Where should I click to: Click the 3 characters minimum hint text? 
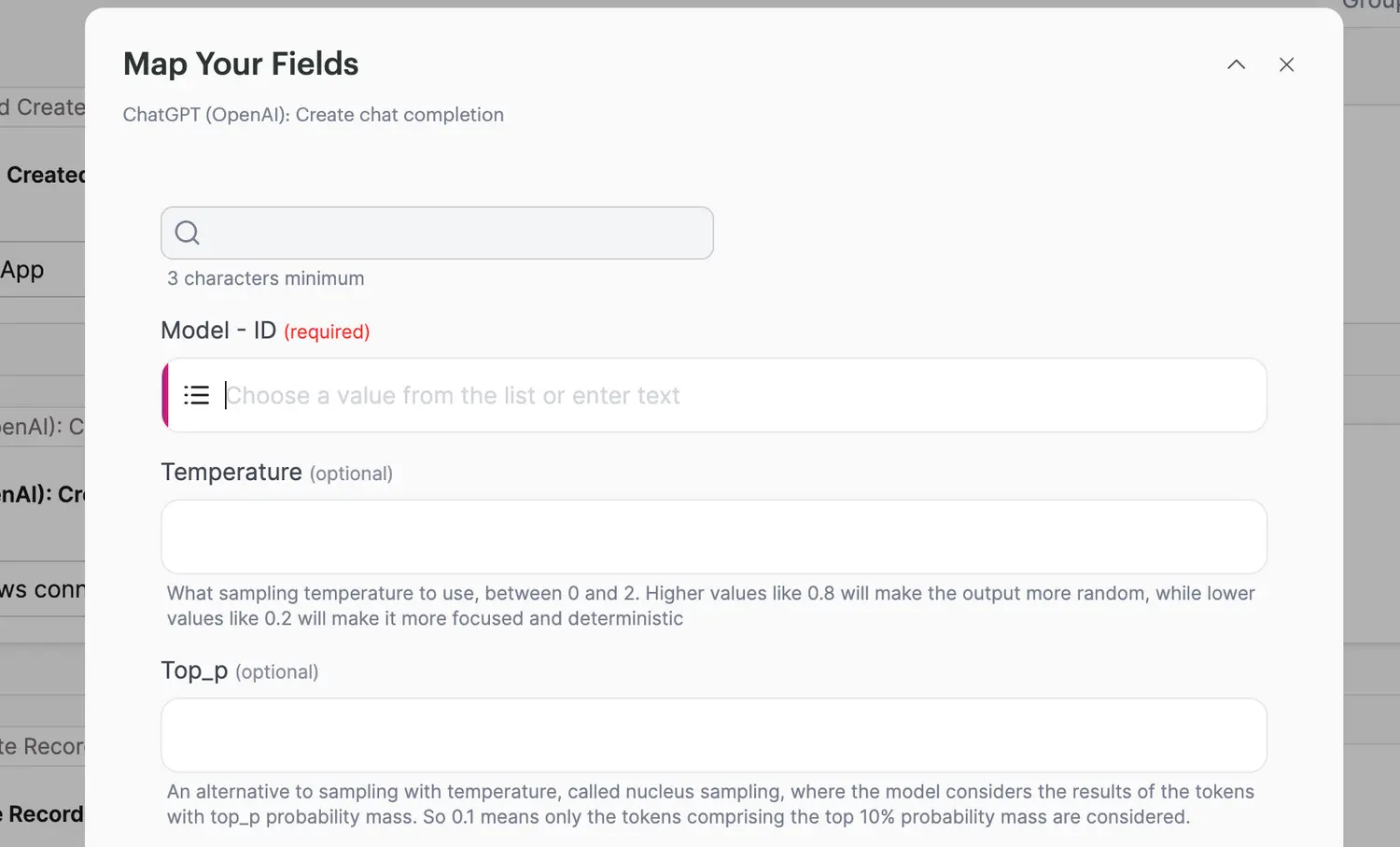pyautogui.click(x=265, y=277)
